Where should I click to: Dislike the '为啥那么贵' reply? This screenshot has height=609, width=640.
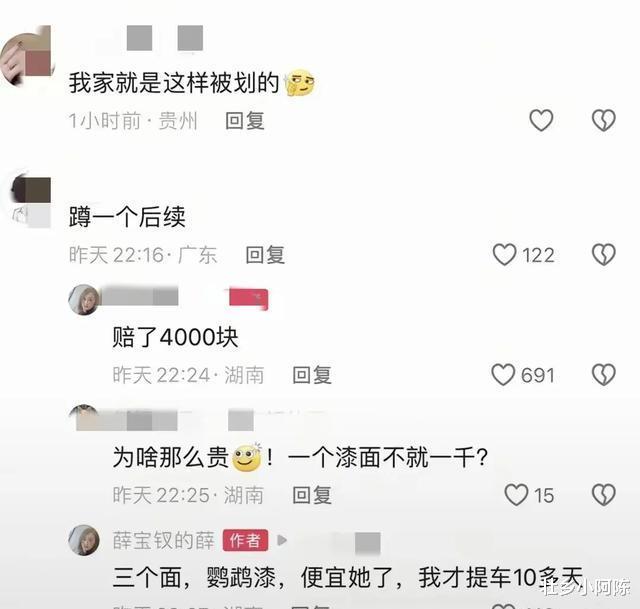coord(604,495)
